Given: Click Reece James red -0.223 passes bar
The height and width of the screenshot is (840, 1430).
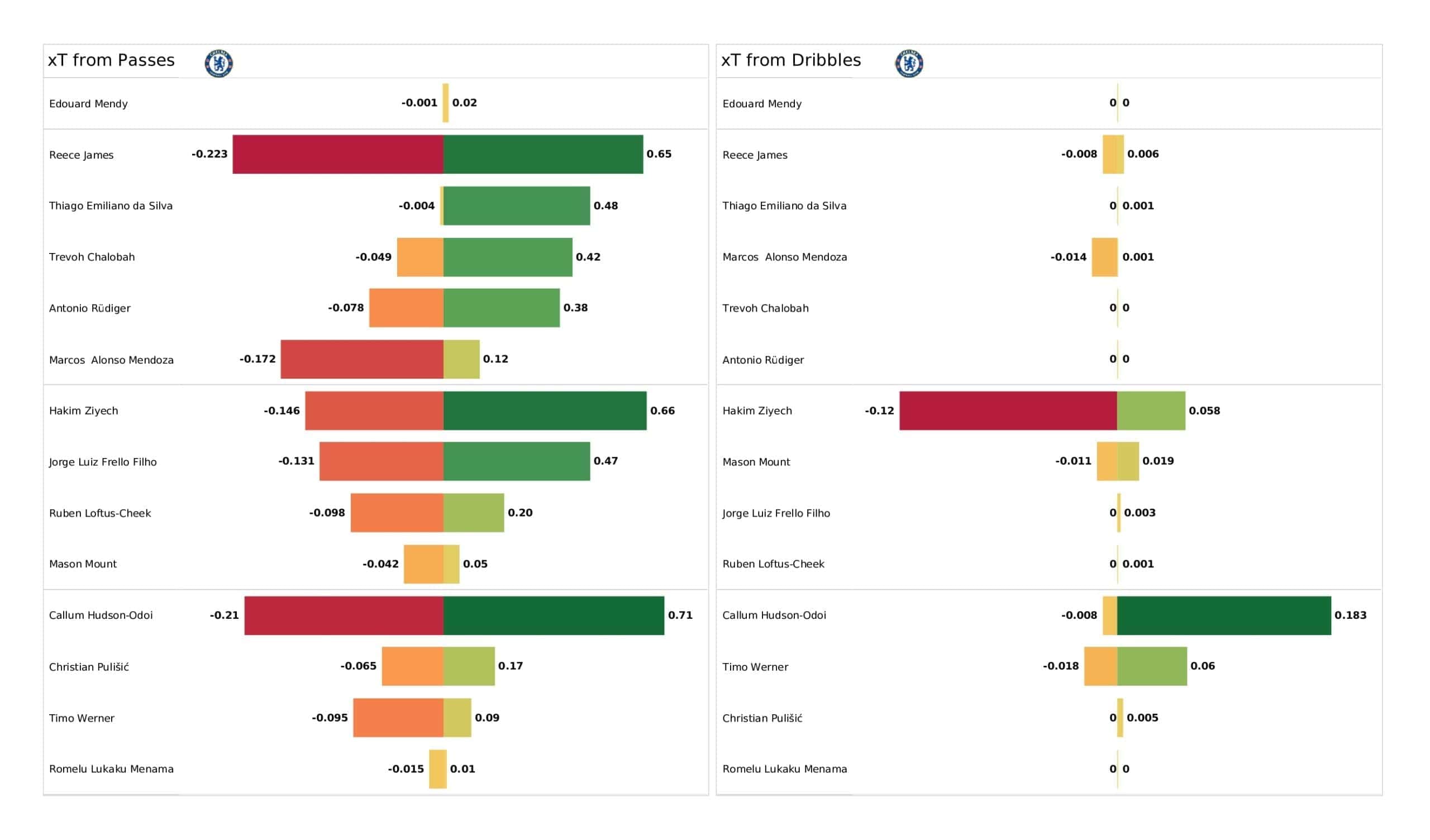Looking at the screenshot, I should 338,154.
